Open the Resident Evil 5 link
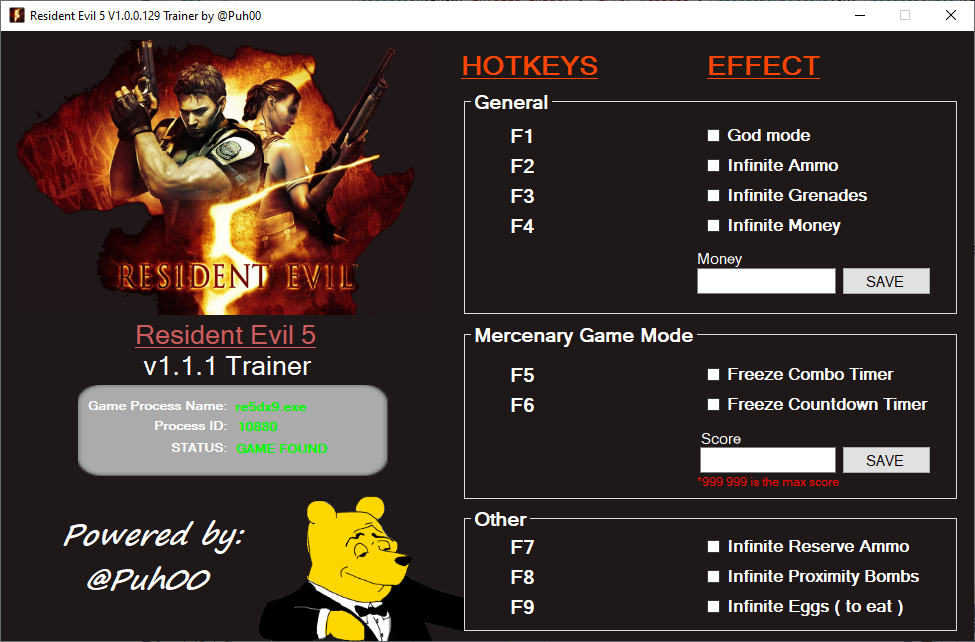This screenshot has height=642, width=975. click(225, 335)
